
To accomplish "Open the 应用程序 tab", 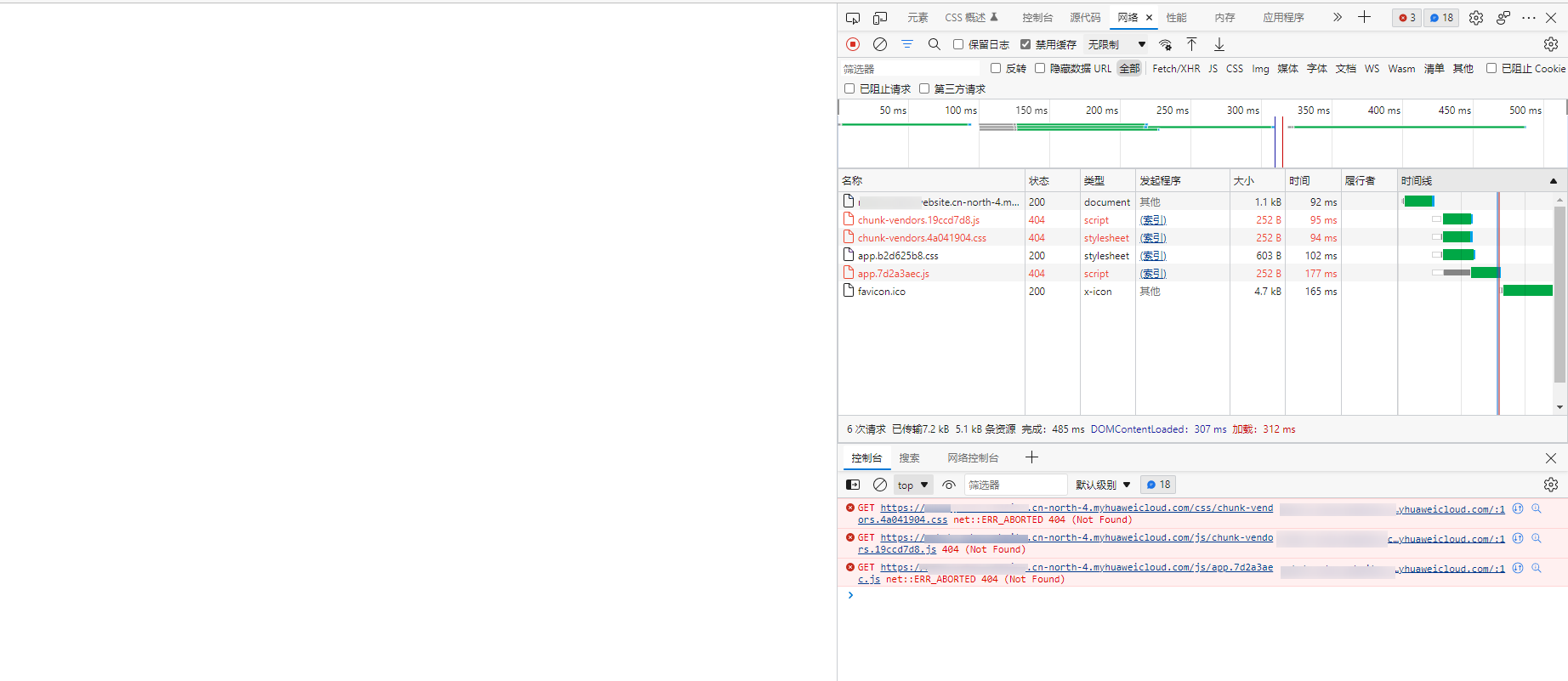I will (1283, 18).
